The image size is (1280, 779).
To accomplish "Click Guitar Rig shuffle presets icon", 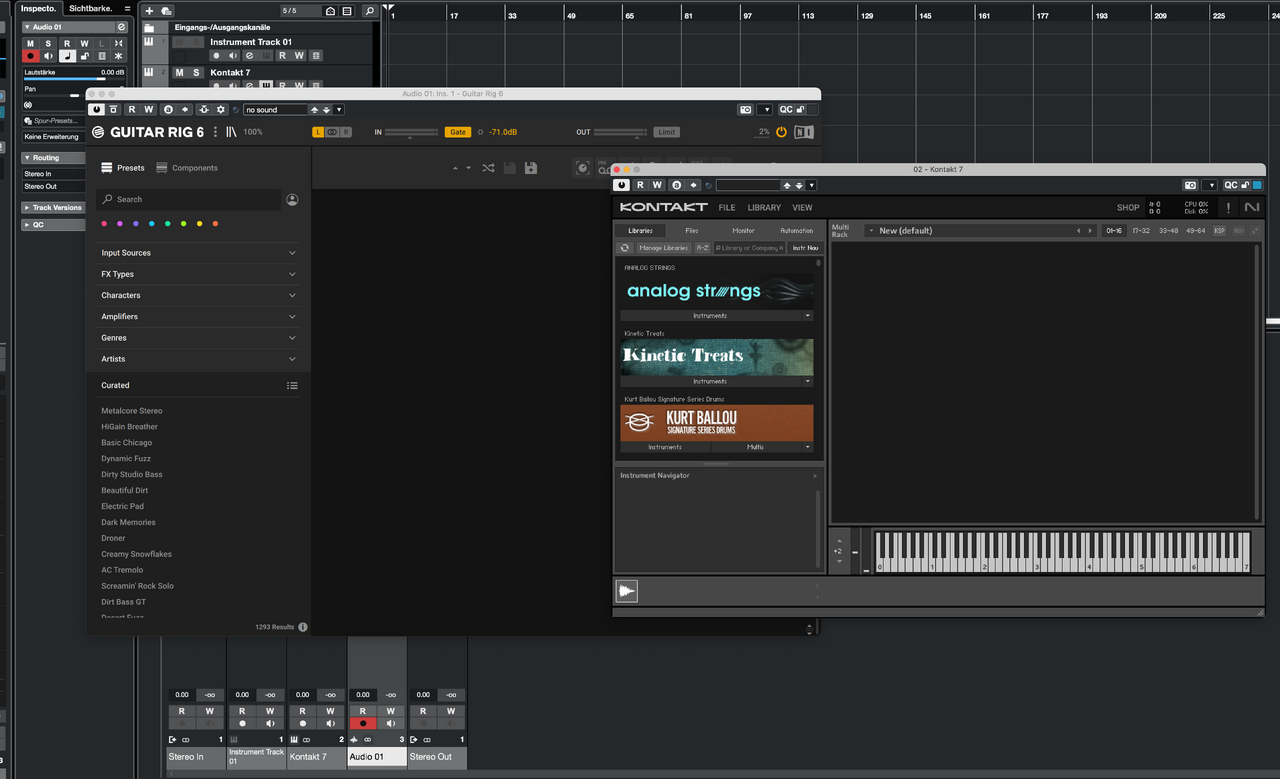I will (488, 168).
